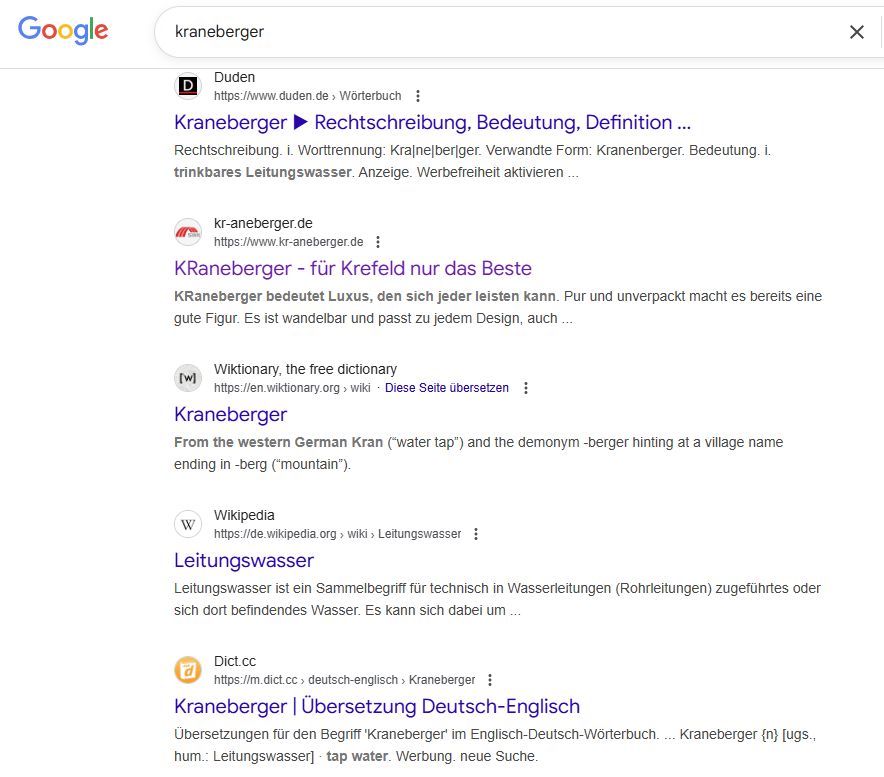Open three-dot menu for Wikipedia result
Screen dimensions: 884x777
coord(476,534)
